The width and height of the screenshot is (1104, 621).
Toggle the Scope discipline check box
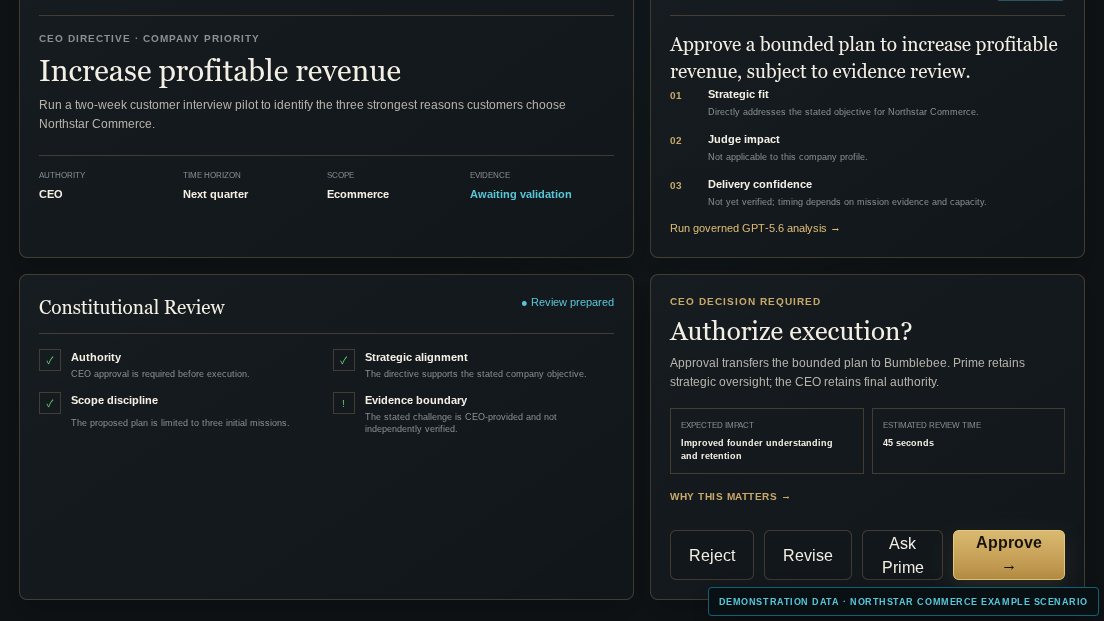50,403
